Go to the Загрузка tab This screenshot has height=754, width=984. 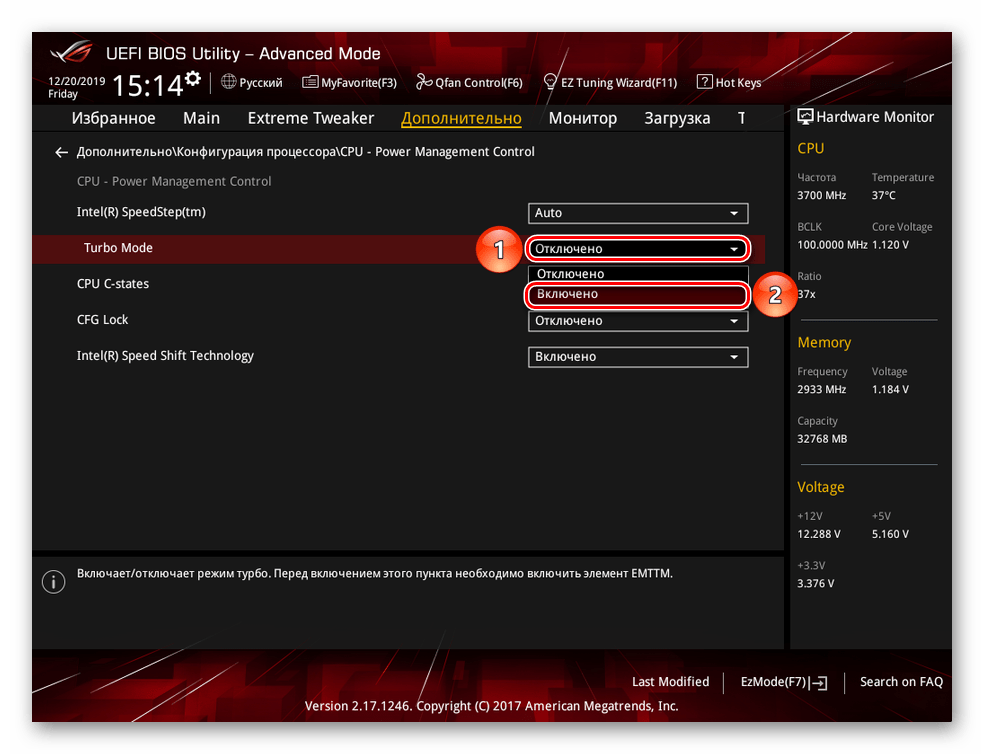pos(677,118)
